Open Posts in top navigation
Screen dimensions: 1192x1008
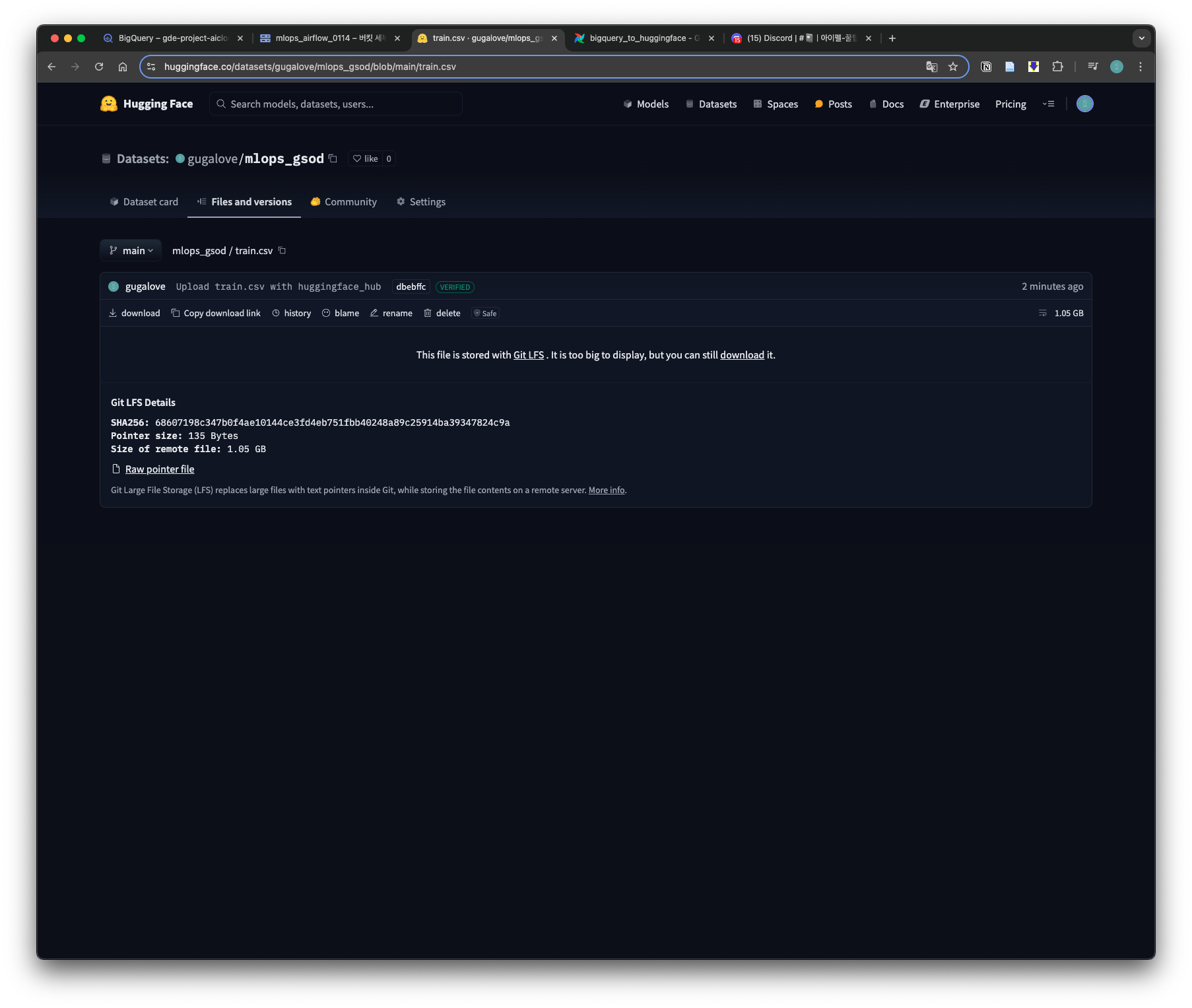833,104
